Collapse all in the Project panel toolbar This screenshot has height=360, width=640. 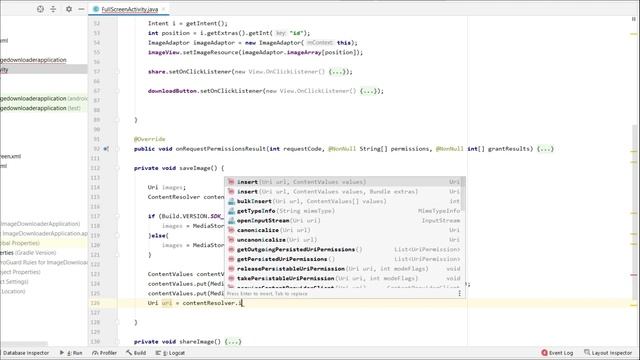pos(53,9)
